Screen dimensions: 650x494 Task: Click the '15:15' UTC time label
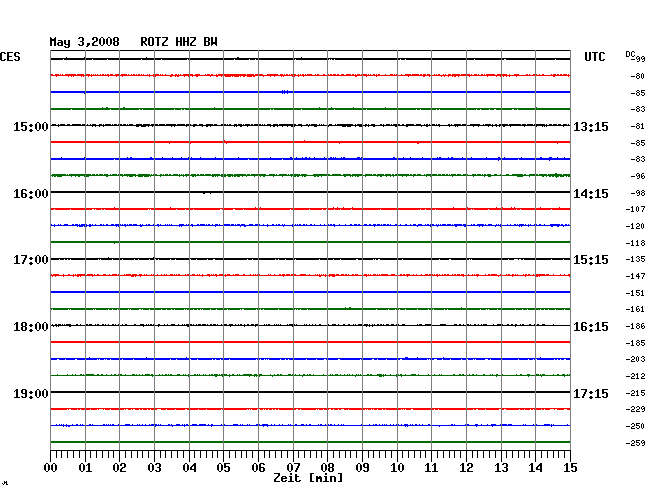coord(591,260)
